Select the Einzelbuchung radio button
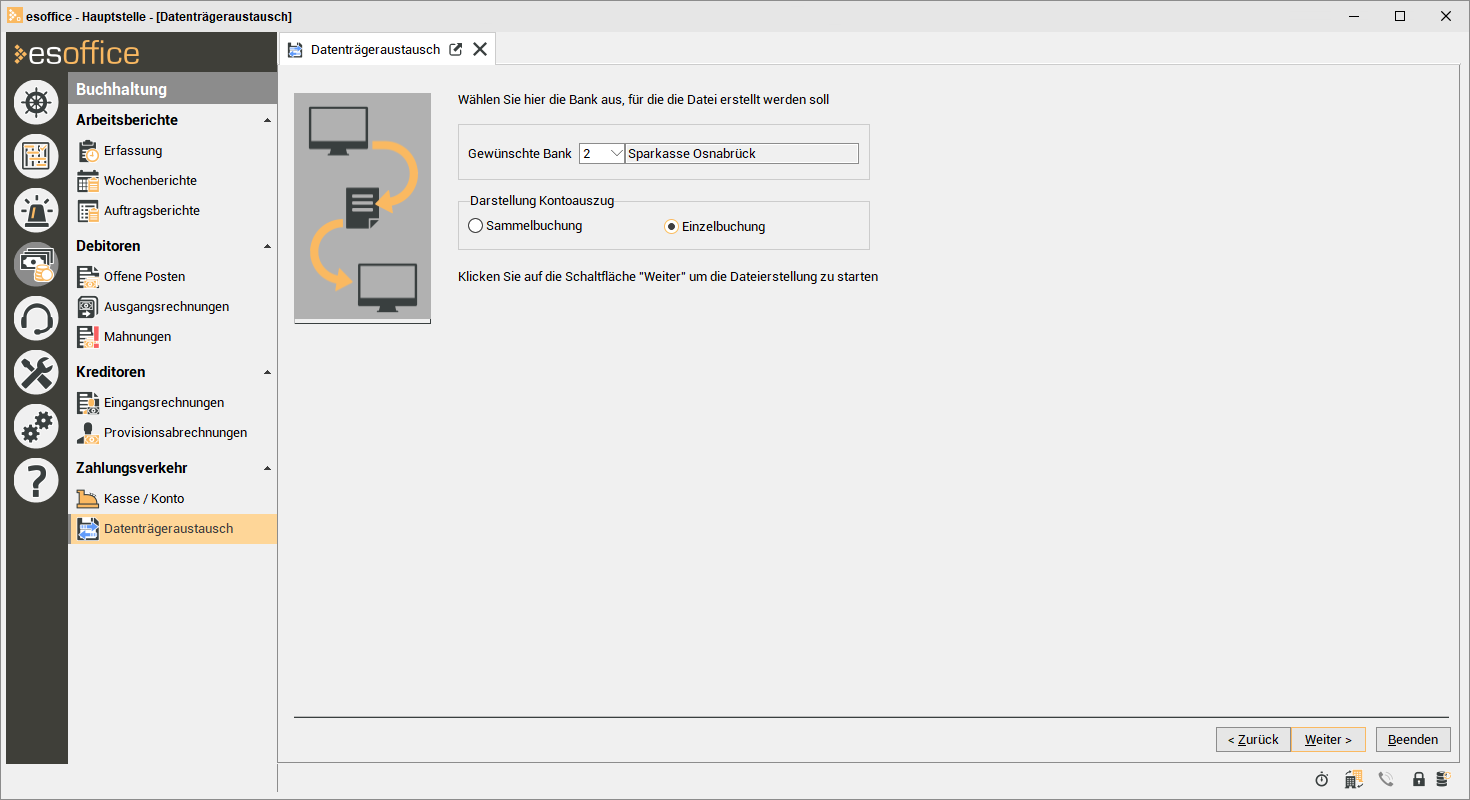1470x800 pixels. pyautogui.click(x=672, y=227)
